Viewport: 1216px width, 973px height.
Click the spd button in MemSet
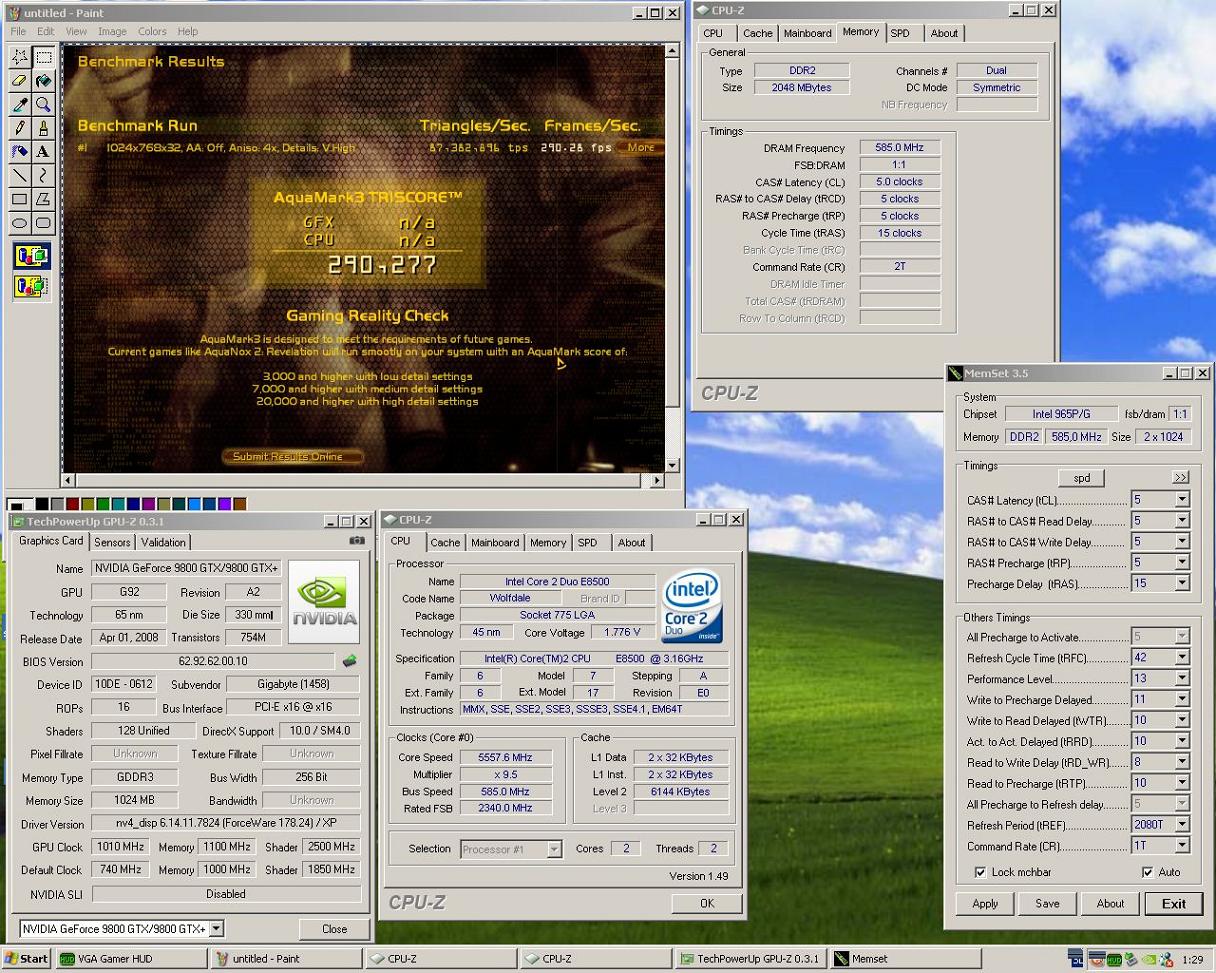(1081, 478)
